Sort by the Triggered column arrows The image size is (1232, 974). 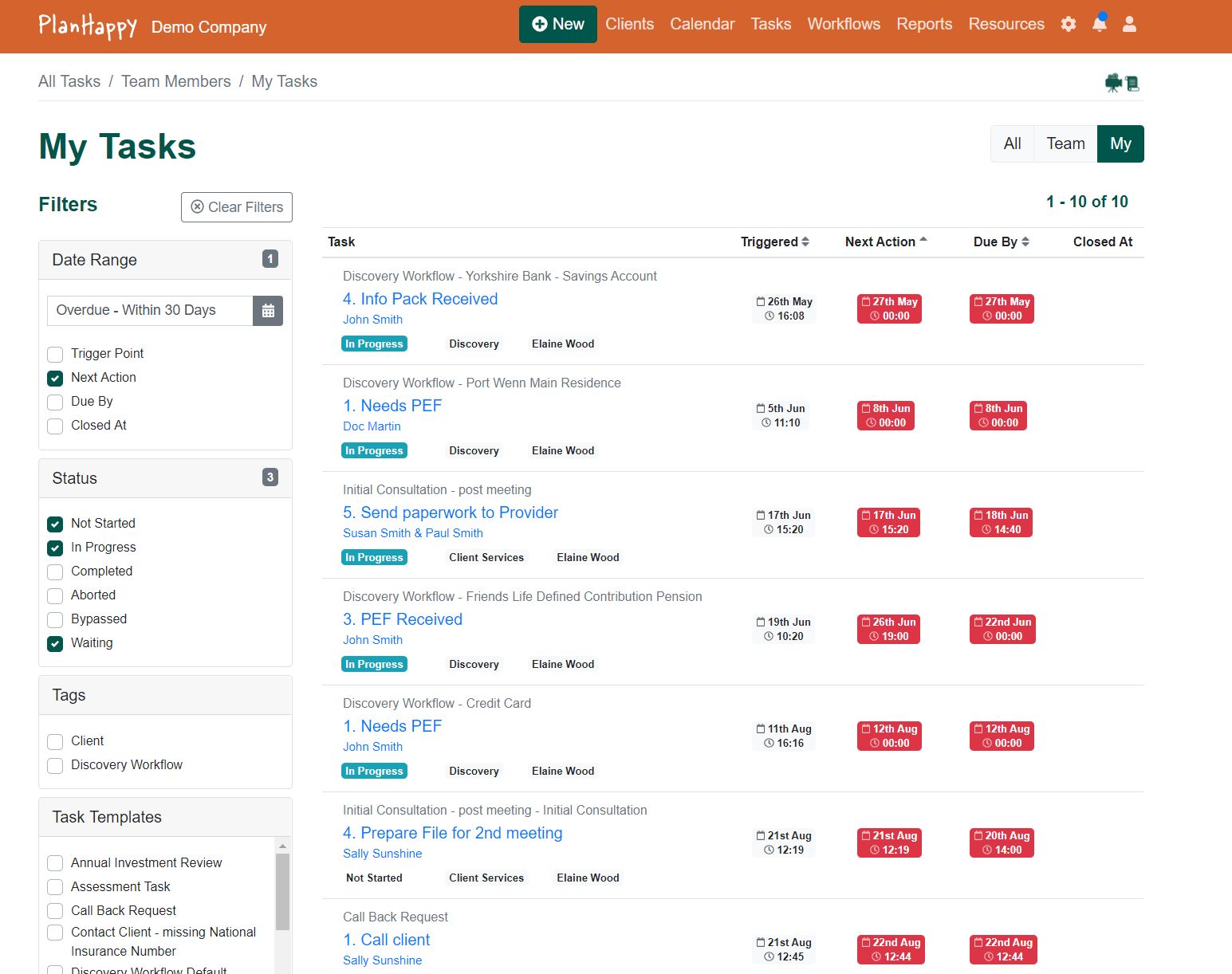click(x=805, y=242)
